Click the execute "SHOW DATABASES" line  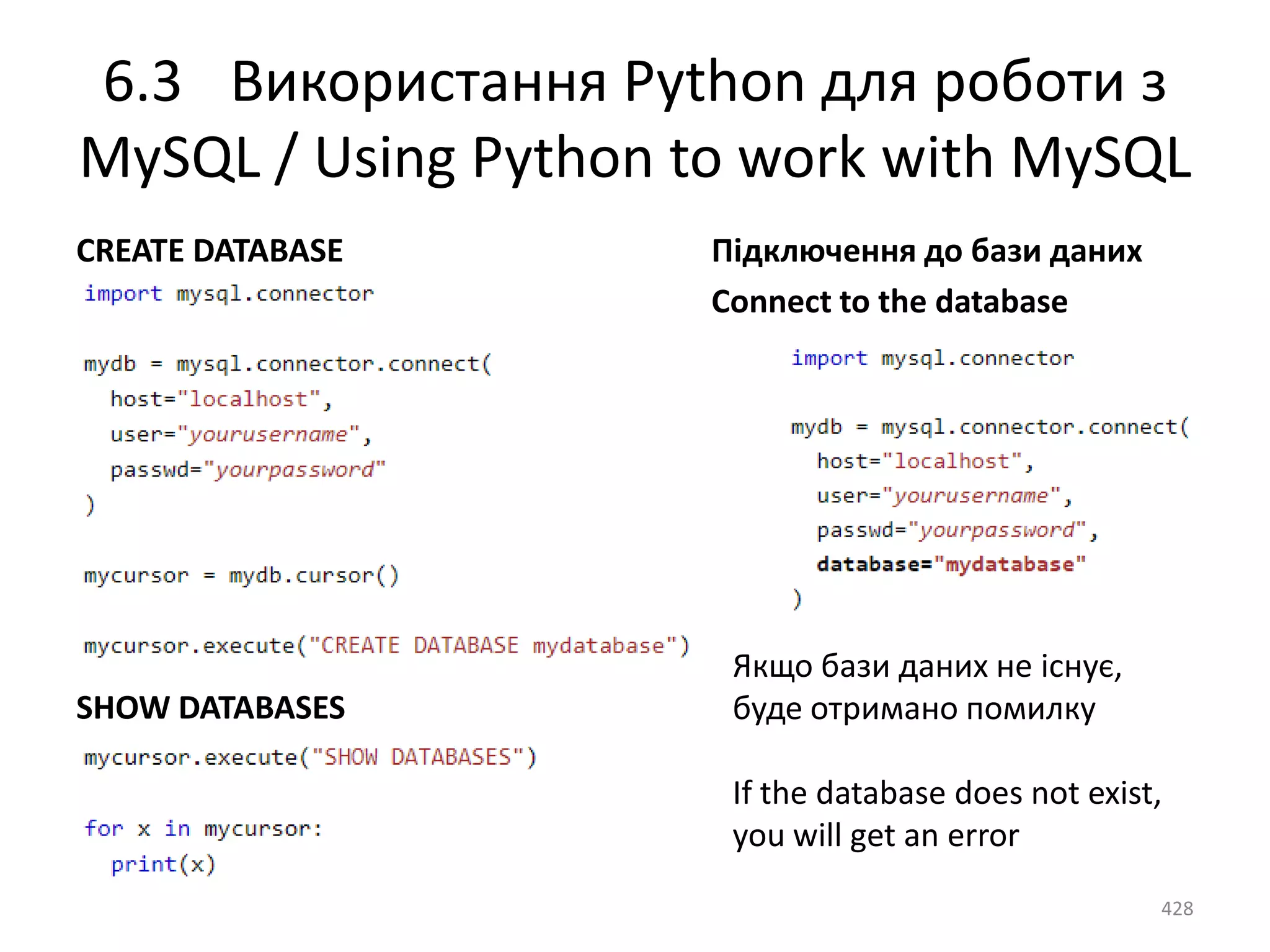pyautogui.click(x=310, y=757)
